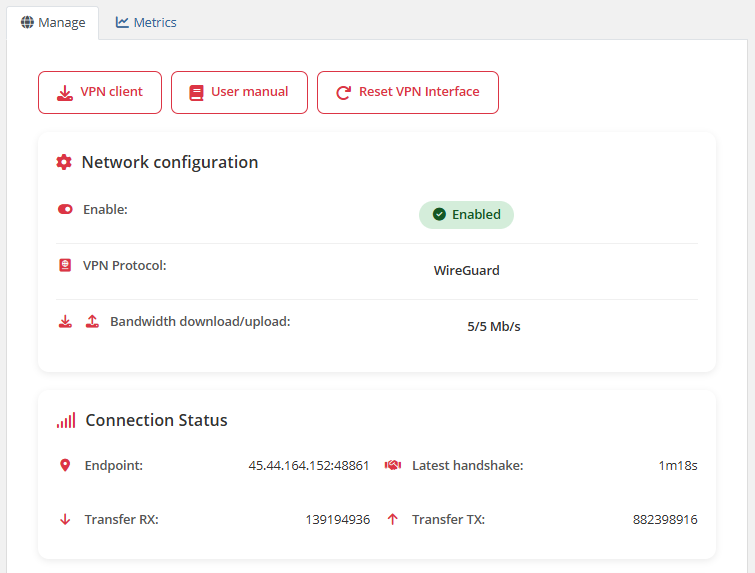755x573 pixels.
Task: Click the signal bars Connection Status icon
Action: point(66,421)
